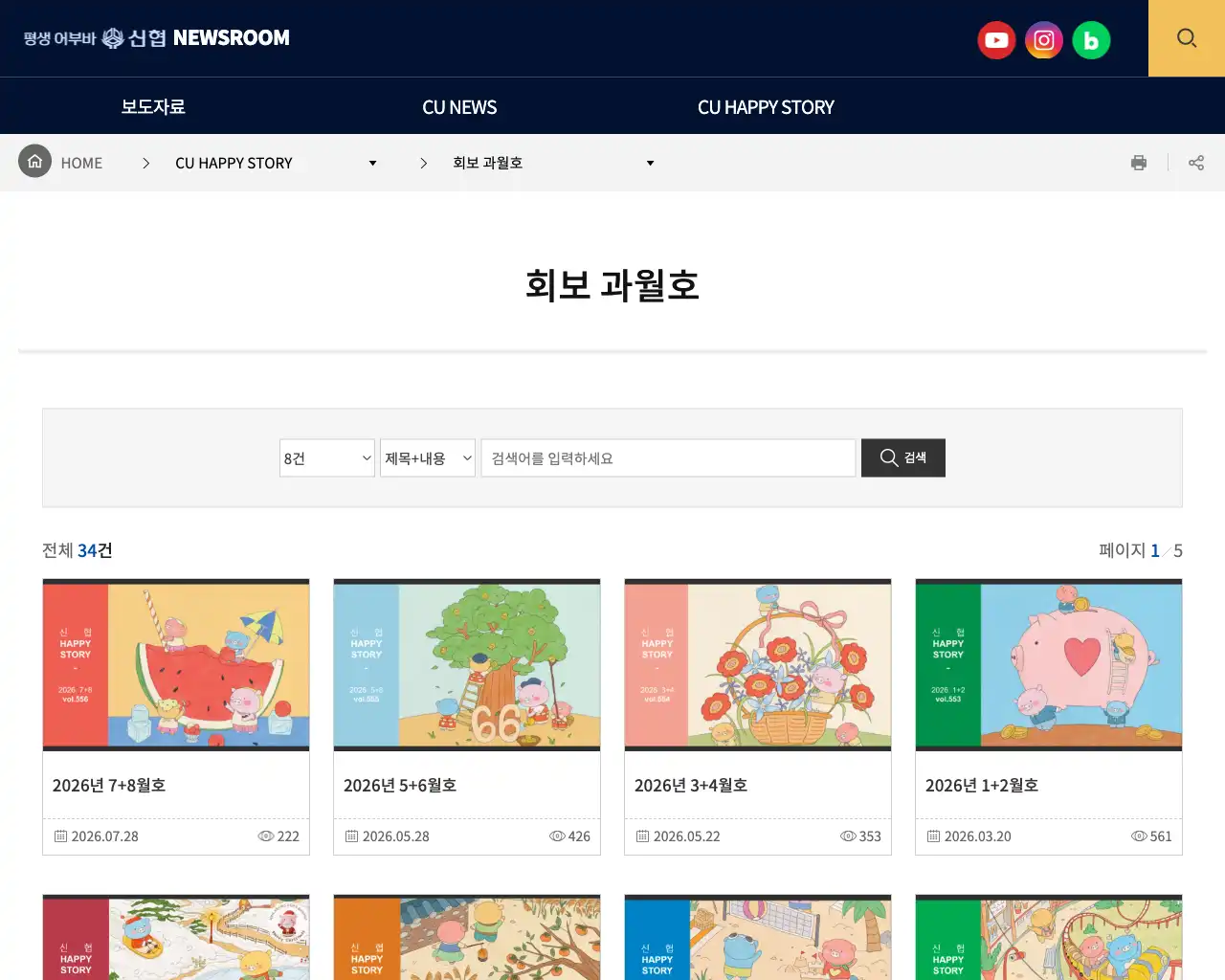Open the orange autumn thumbnail in second row
The image size is (1225, 980).
[467, 937]
